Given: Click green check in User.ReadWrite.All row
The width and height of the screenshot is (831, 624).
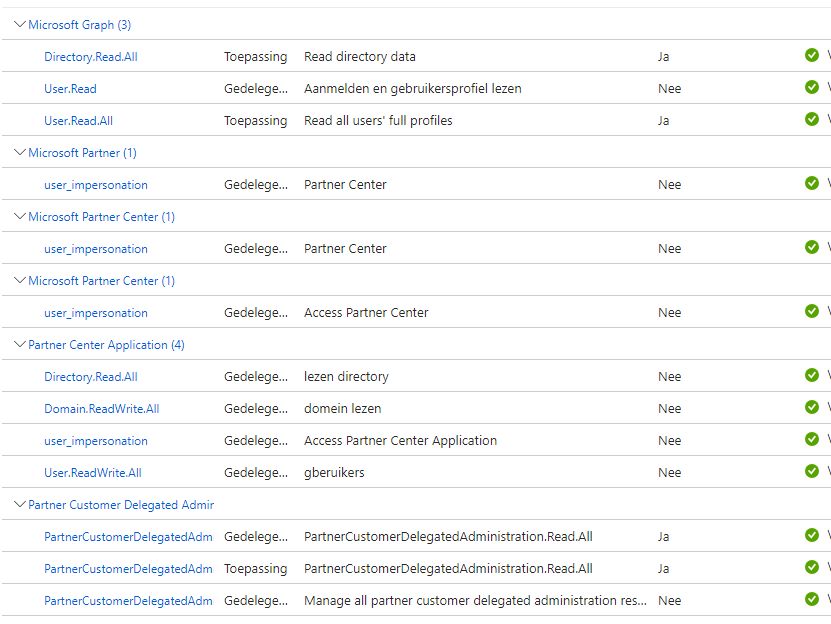Looking at the screenshot, I should click(x=811, y=471).
